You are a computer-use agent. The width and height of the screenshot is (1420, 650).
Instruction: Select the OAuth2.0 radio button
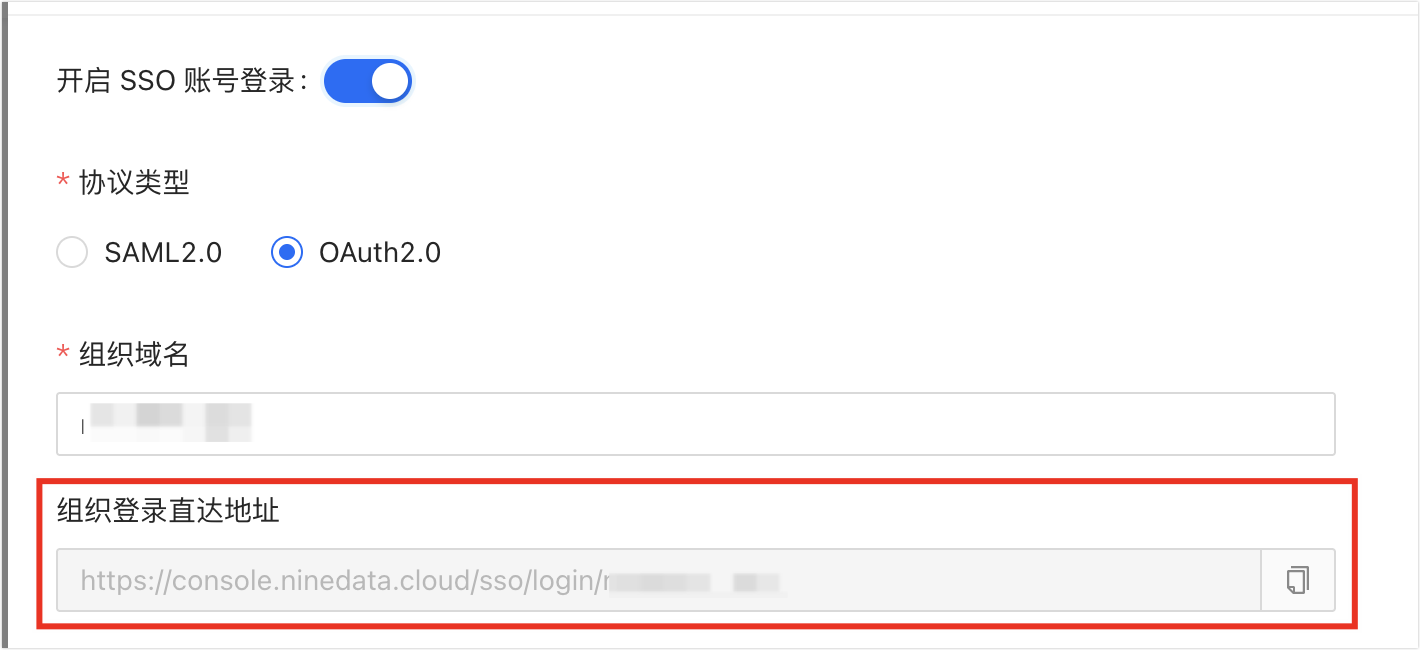click(x=287, y=253)
